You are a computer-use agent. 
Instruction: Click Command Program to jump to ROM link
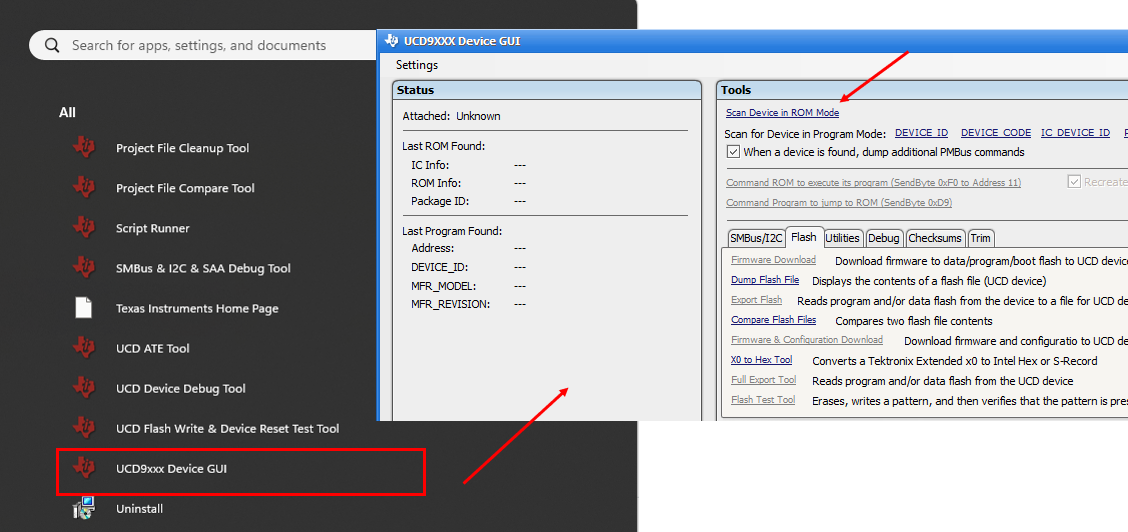coord(839,203)
